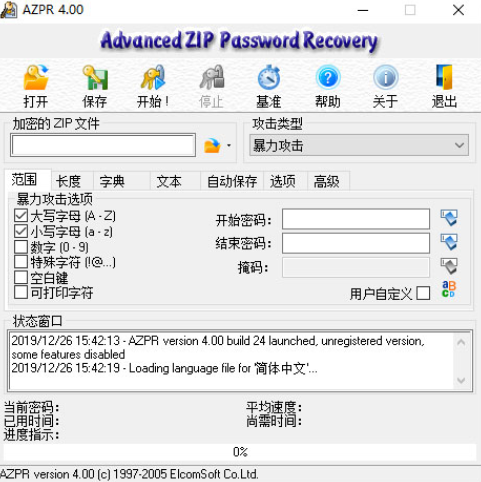Click the 0% progress bar
Image resolution: width=481 pixels, height=482 pixels.
pyautogui.click(x=240, y=452)
